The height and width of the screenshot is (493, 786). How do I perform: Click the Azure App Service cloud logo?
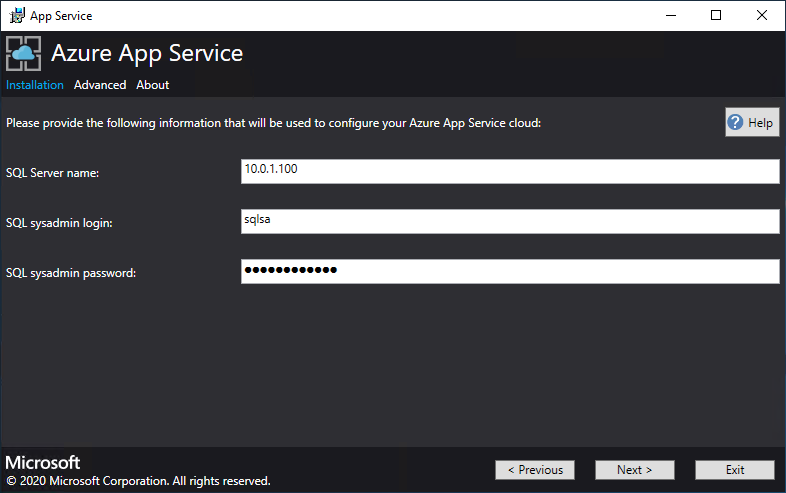[24, 53]
